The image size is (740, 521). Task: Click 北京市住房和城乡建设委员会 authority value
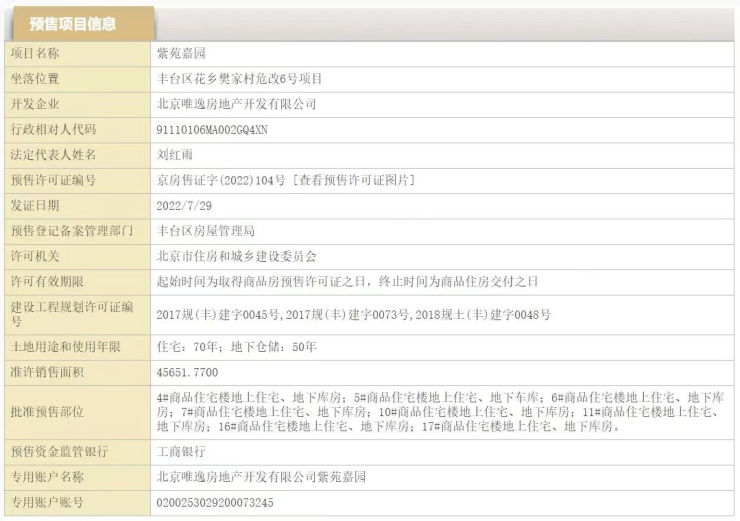(237, 256)
